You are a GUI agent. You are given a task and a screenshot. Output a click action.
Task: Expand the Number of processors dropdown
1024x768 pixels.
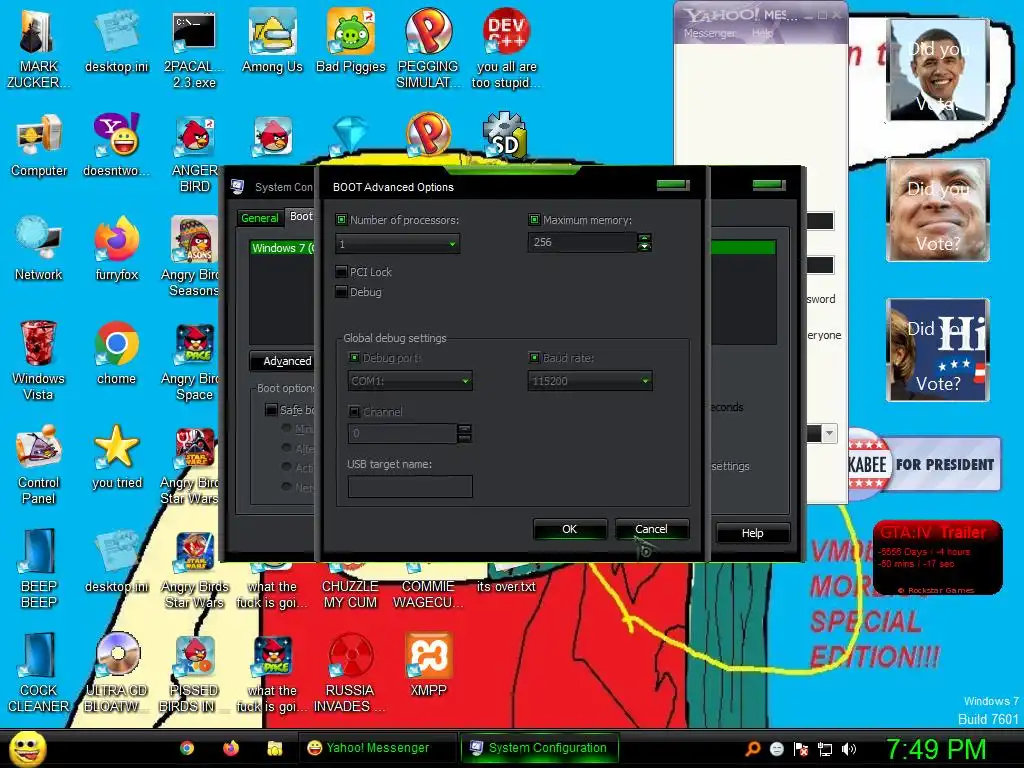point(452,244)
